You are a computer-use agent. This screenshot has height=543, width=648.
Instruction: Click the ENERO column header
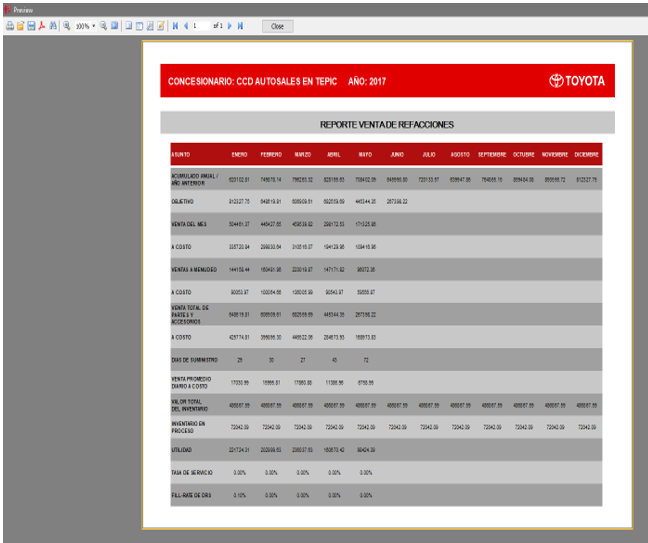tap(239, 155)
